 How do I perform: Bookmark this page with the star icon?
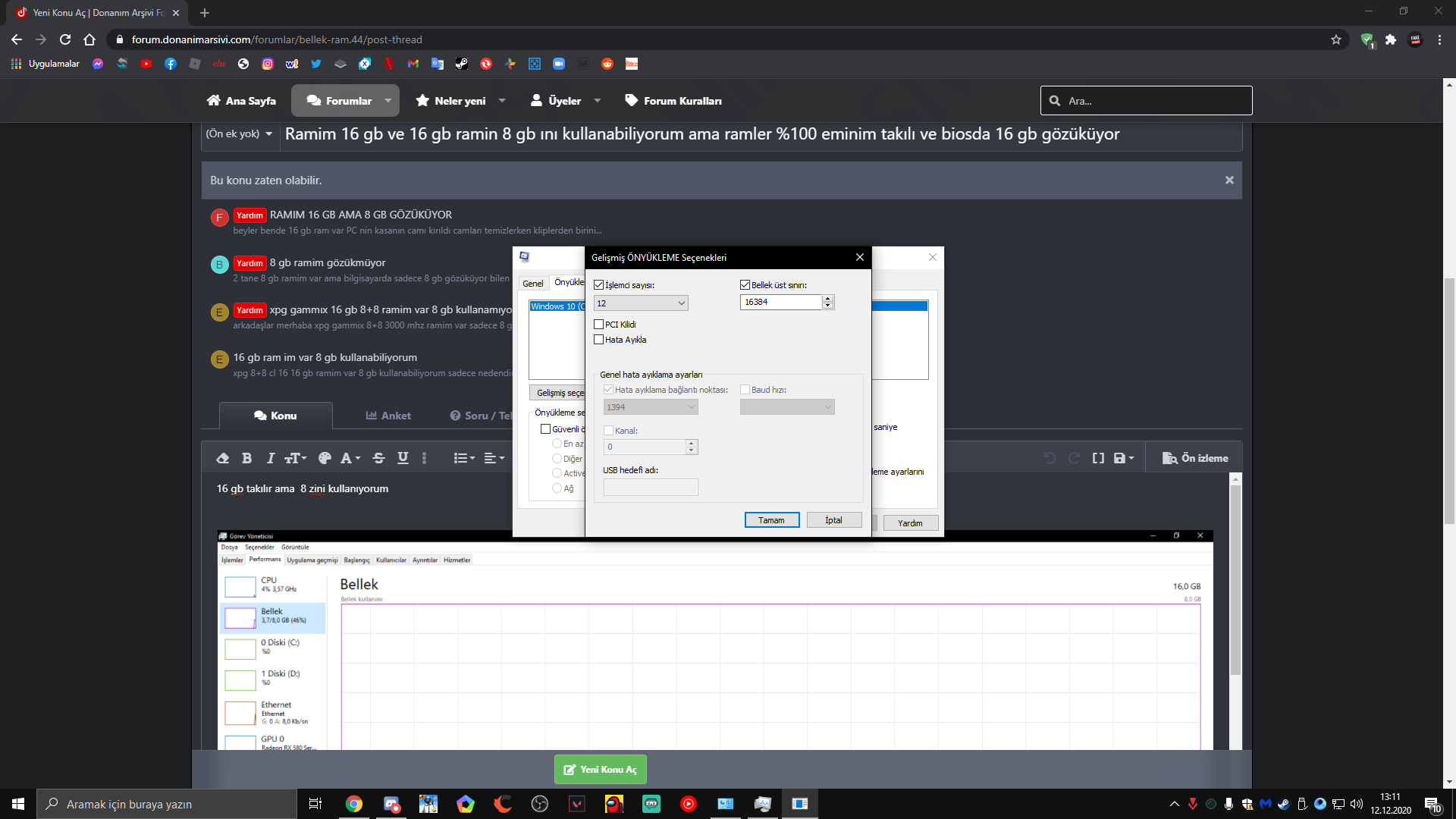[x=1336, y=39]
